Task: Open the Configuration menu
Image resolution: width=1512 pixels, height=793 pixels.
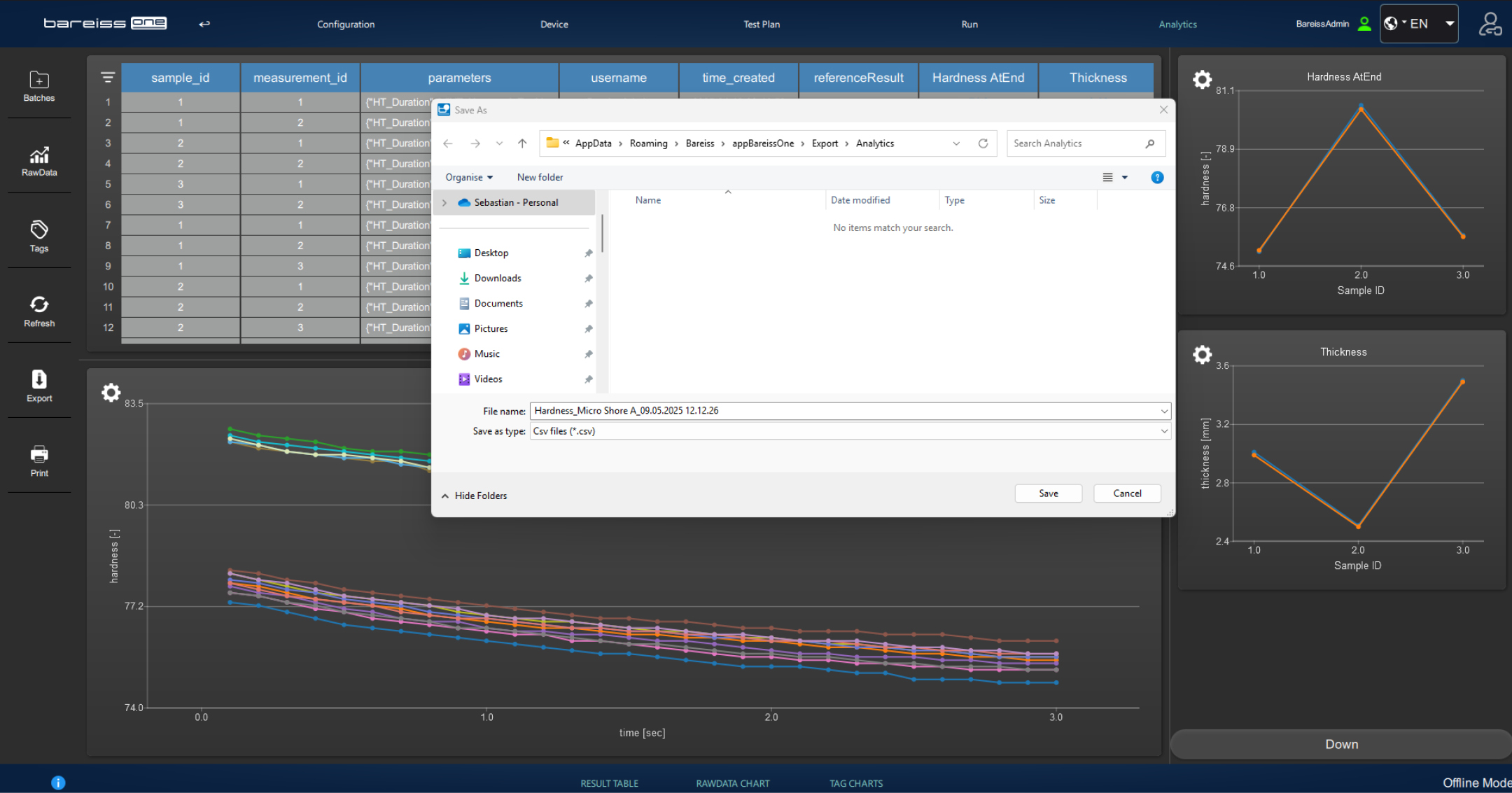Action: (346, 24)
